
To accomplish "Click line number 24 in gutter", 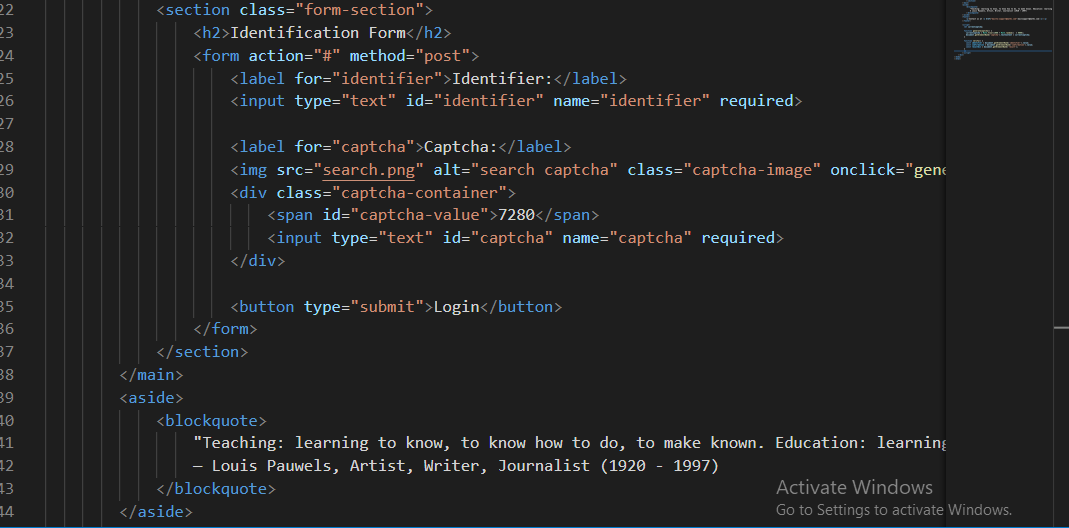I will 6,56.
